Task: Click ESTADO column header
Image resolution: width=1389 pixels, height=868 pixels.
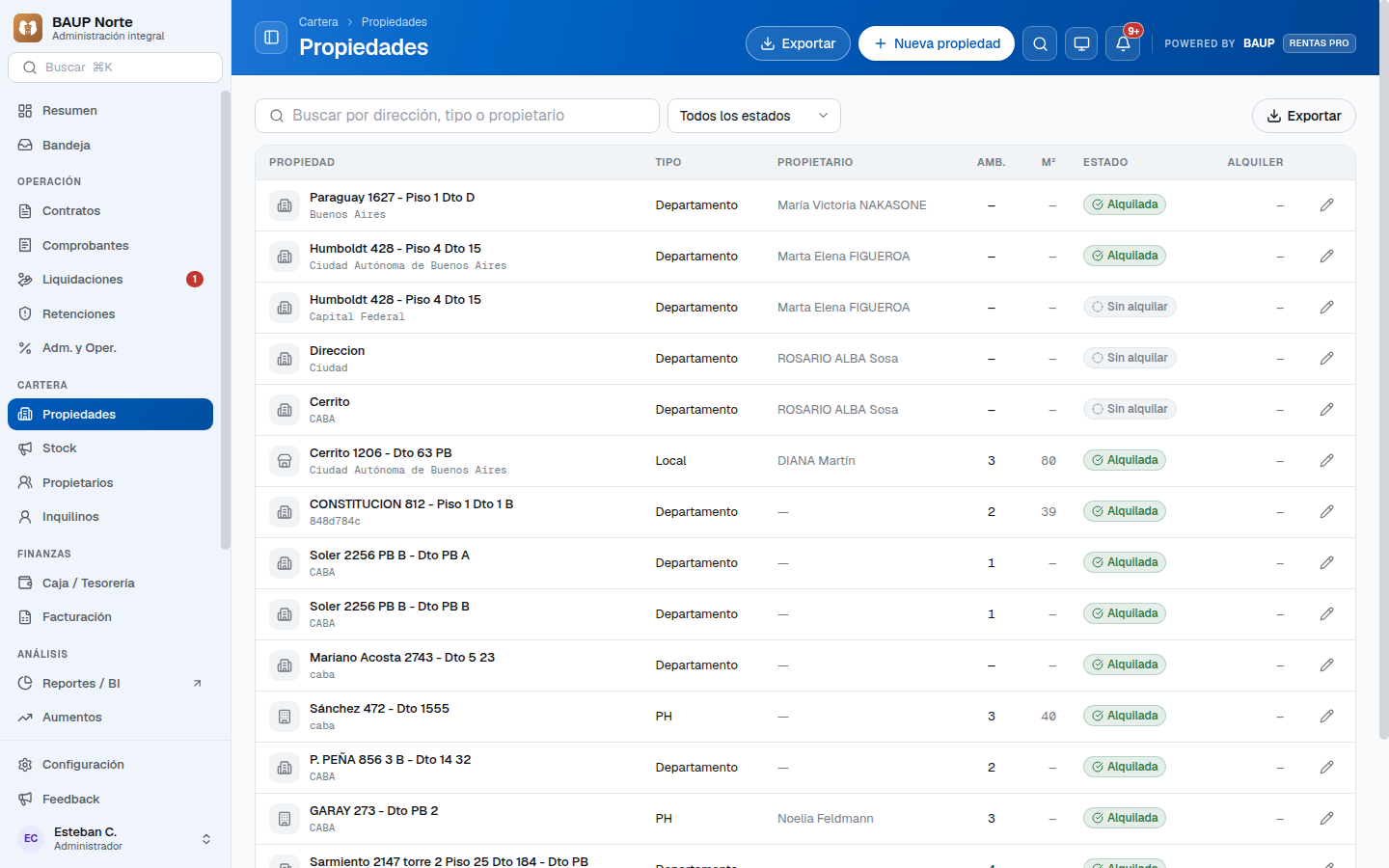Action: click(1105, 162)
